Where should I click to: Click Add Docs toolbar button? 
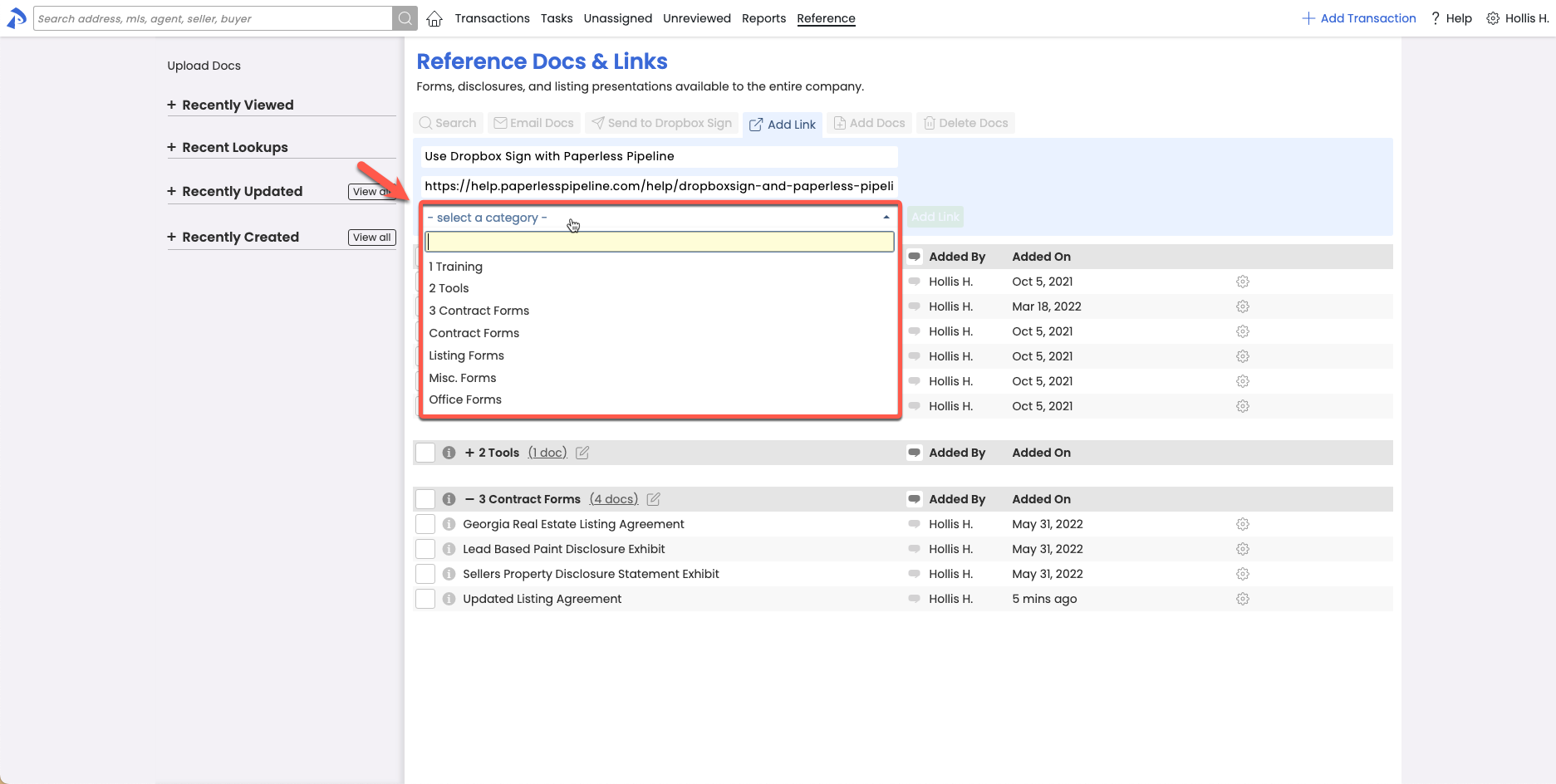[869, 123]
